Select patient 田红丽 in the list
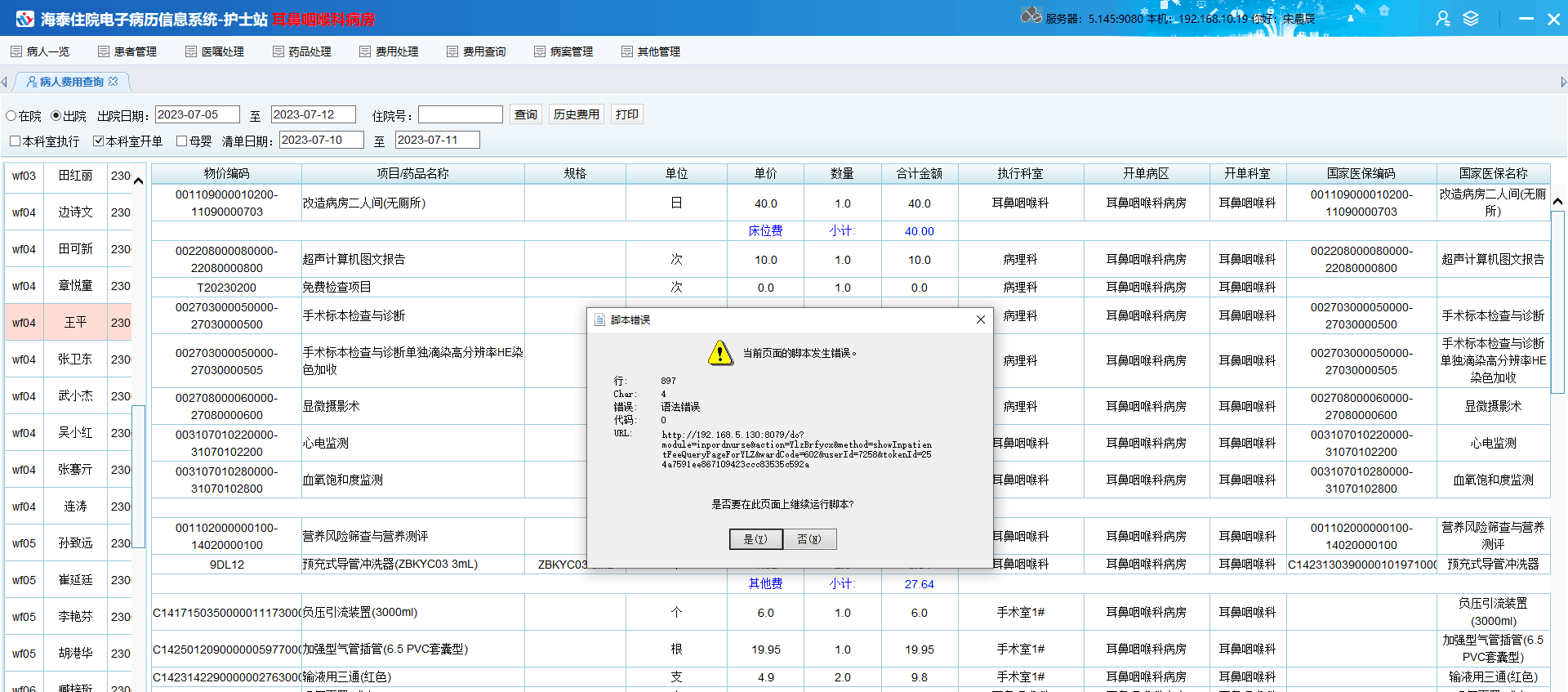The width and height of the screenshot is (1568, 692). [x=75, y=176]
